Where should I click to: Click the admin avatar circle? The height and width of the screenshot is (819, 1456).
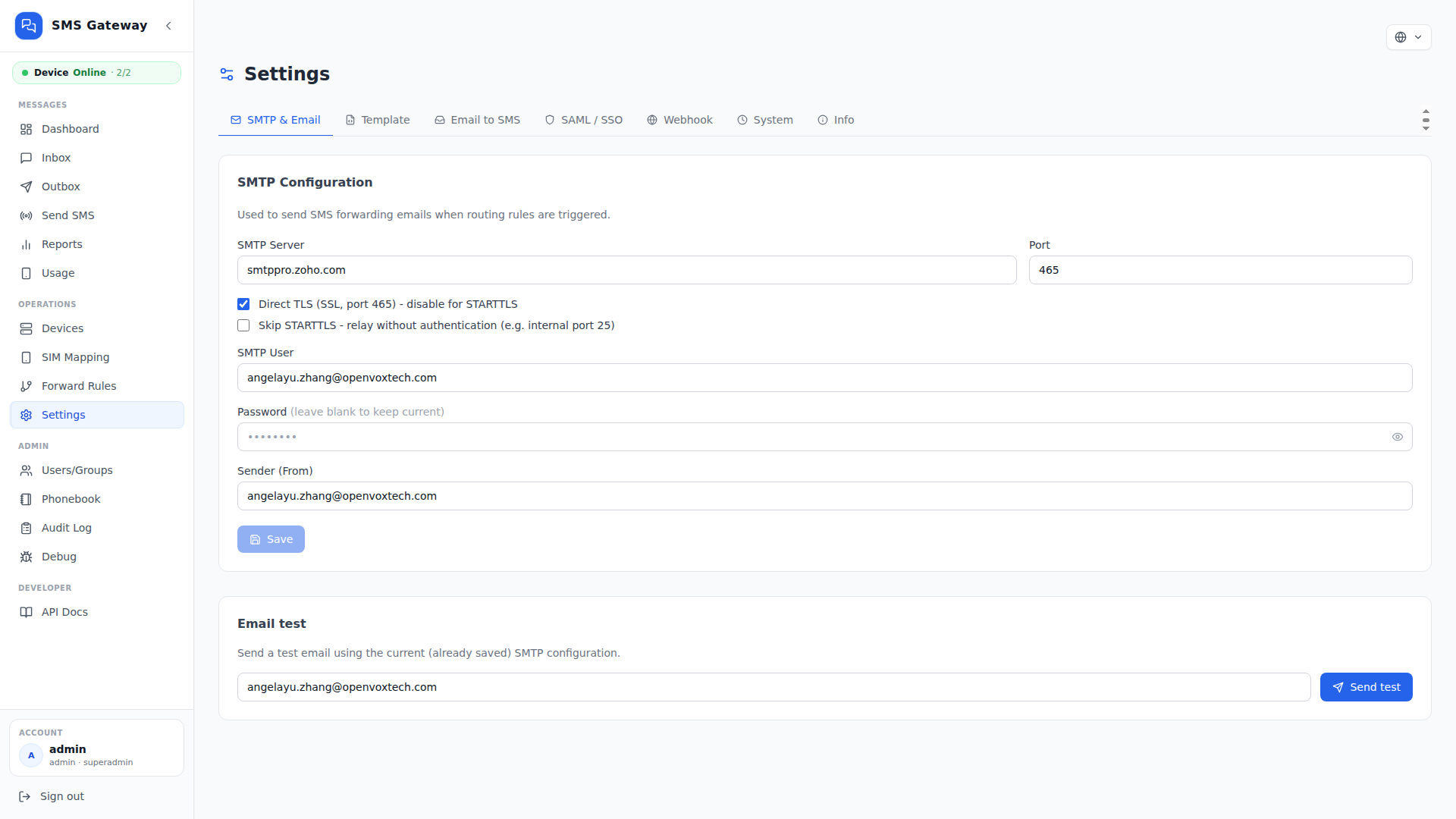(x=31, y=756)
